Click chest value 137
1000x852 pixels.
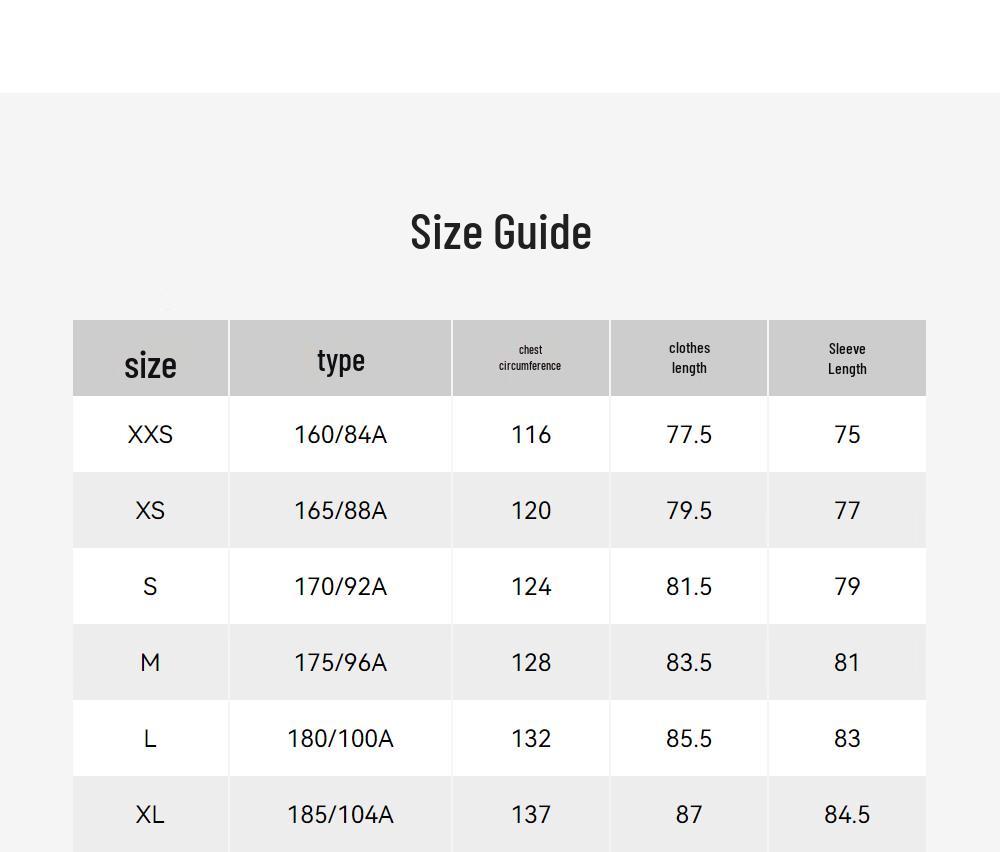[531, 814]
